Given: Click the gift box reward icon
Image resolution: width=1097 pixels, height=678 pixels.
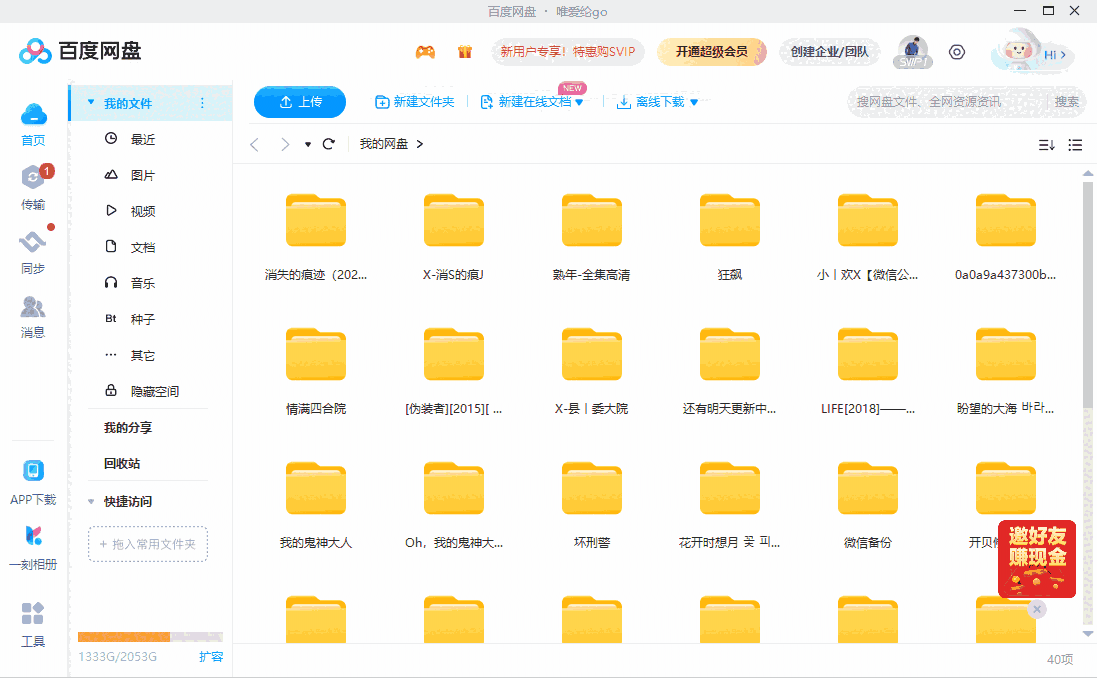Looking at the screenshot, I should pos(464,51).
